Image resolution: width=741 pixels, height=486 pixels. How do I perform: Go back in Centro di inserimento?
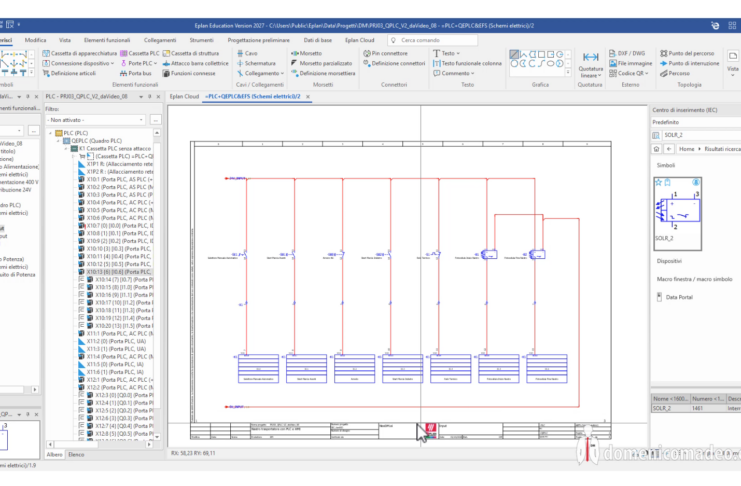click(669, 149)
